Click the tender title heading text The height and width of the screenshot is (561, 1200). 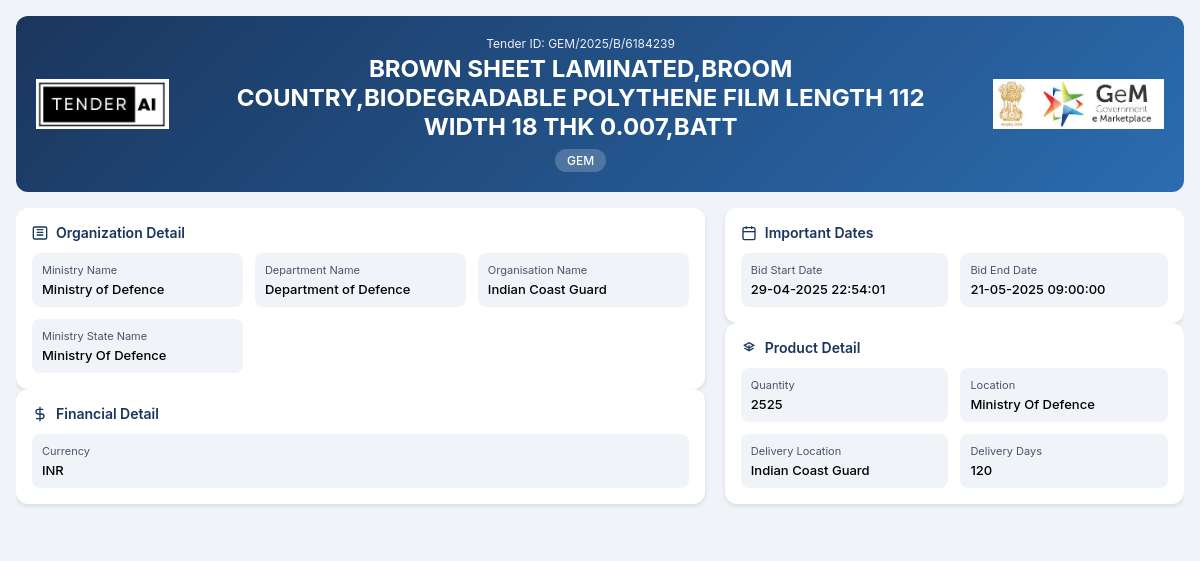click(x=580, y=98)
